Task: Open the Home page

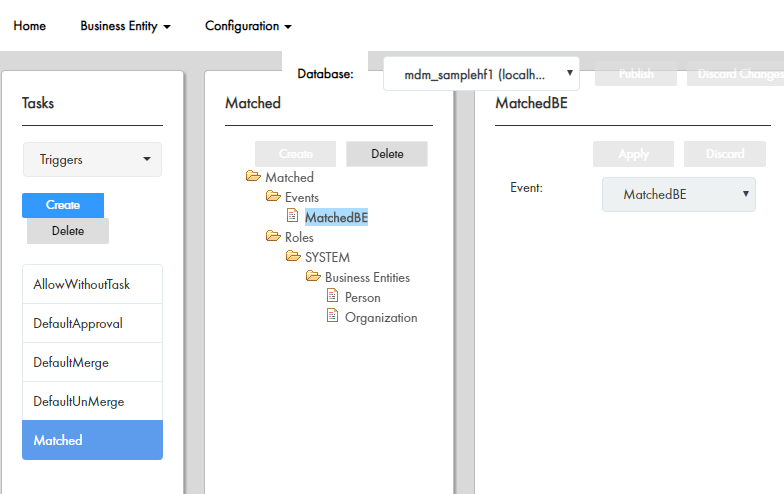Action: 30,26
